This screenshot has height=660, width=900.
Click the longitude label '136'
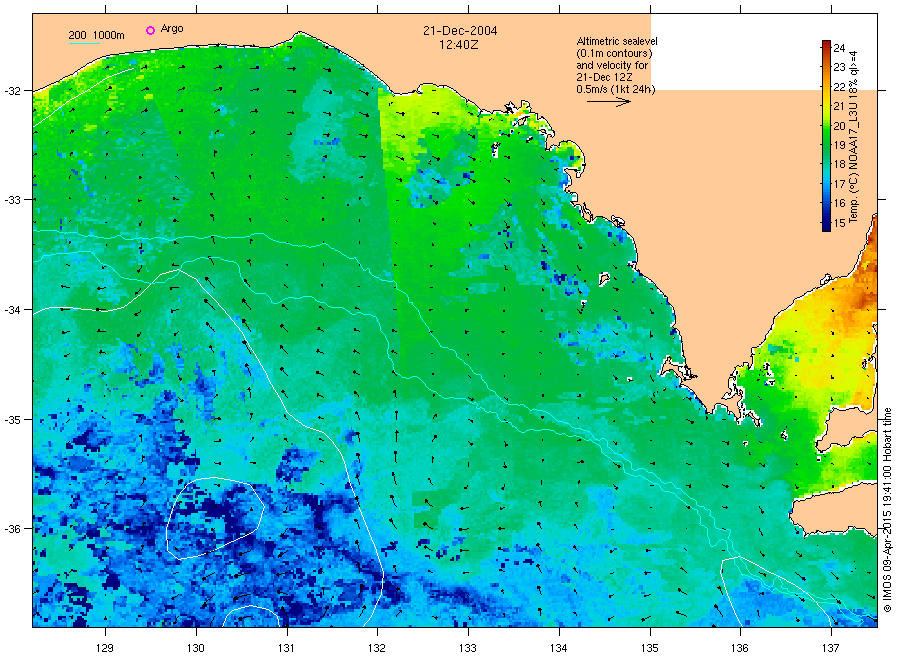click(x=740, y=648)
